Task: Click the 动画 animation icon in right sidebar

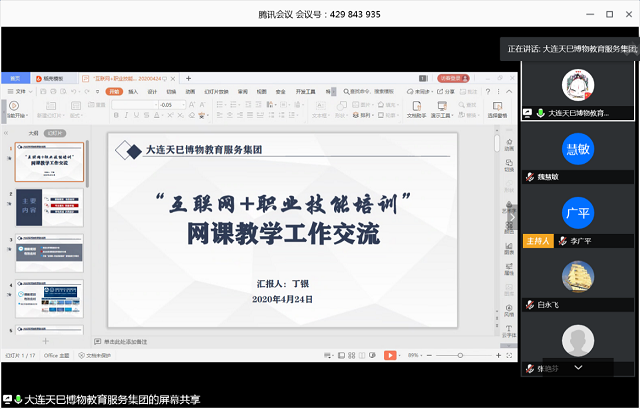Action: [x=509, y=144]
